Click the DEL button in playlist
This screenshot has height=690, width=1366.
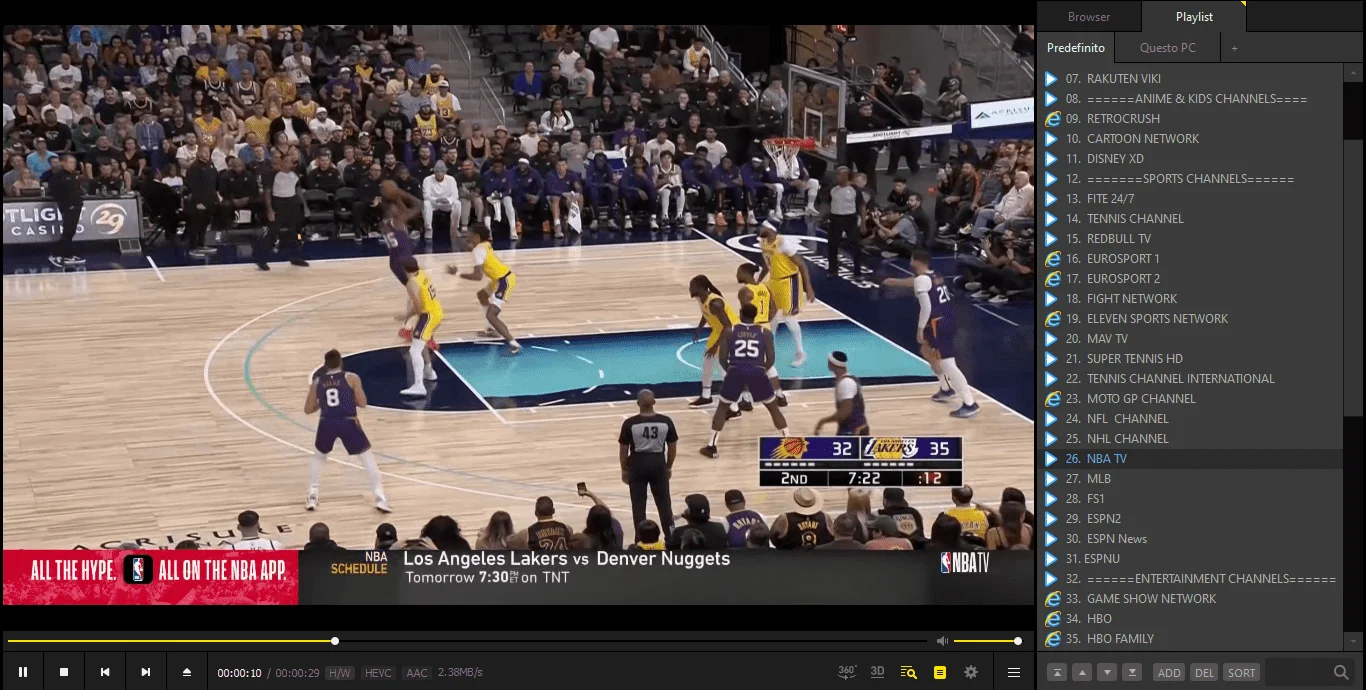[x=1204, y=672]
